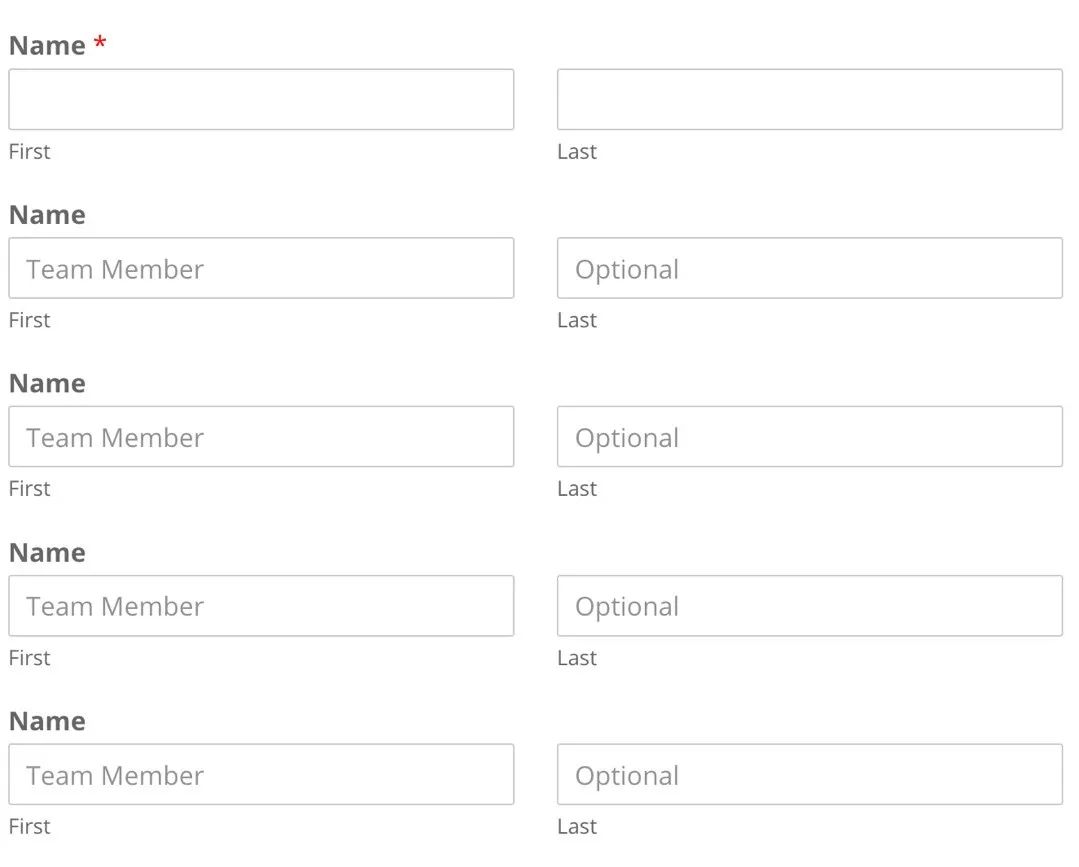Click the empty required First name field

[x=261, y=99]
